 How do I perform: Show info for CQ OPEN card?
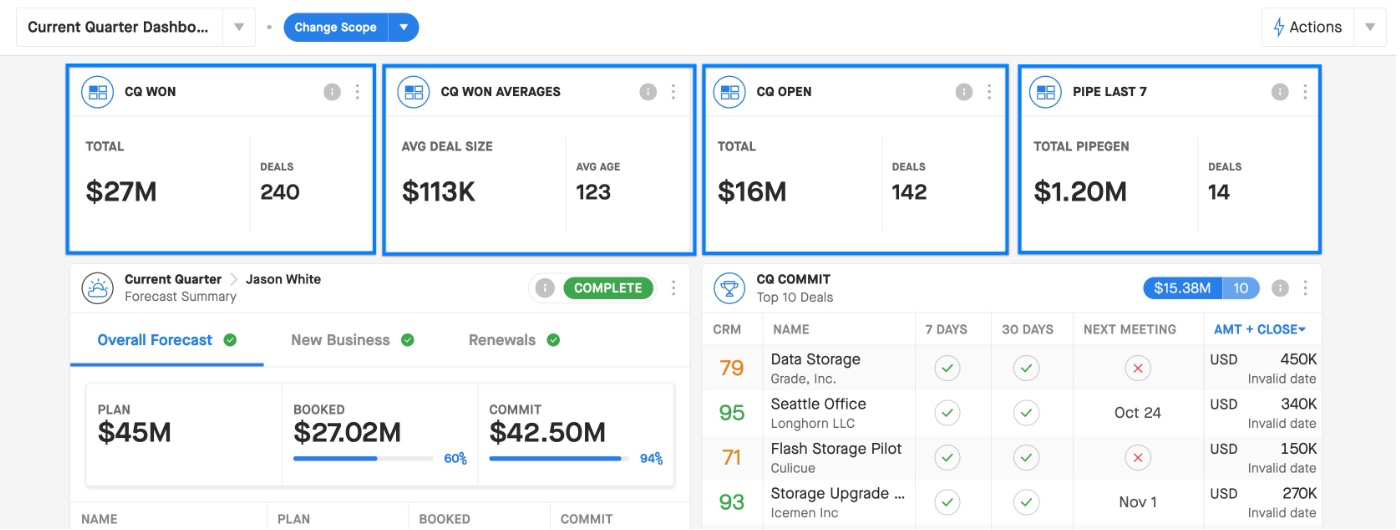pyautogui.click(x=964, y=92)
